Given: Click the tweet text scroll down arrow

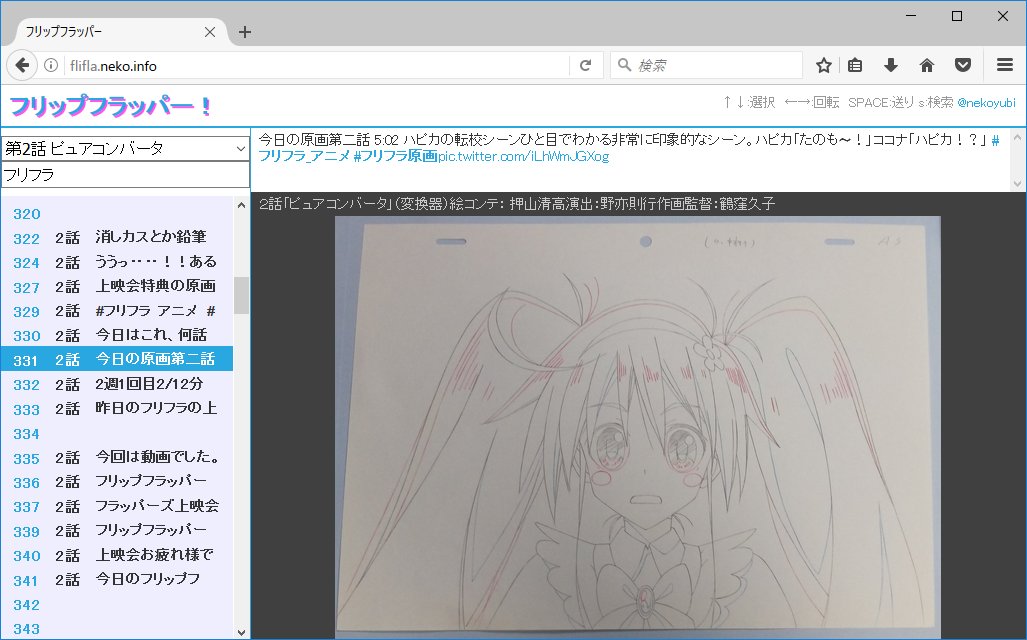Looking at the screenshot, I should point(1017,183).
